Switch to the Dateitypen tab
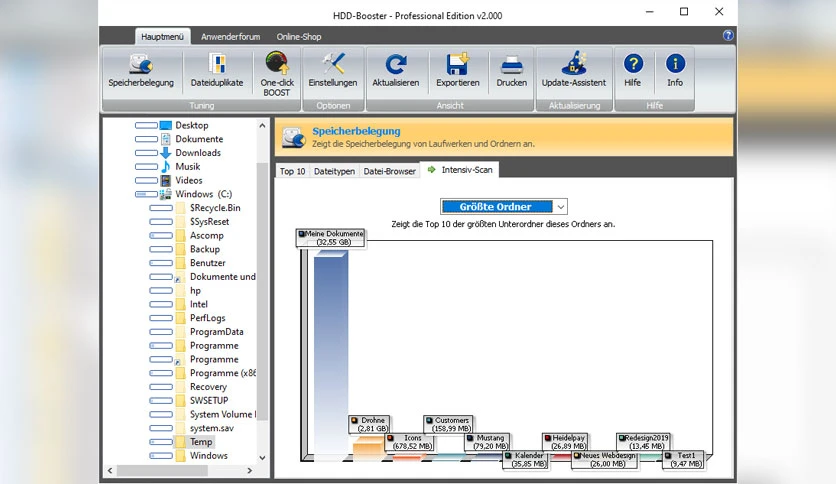This screenshot has height=484, width=836. point(334,171)
